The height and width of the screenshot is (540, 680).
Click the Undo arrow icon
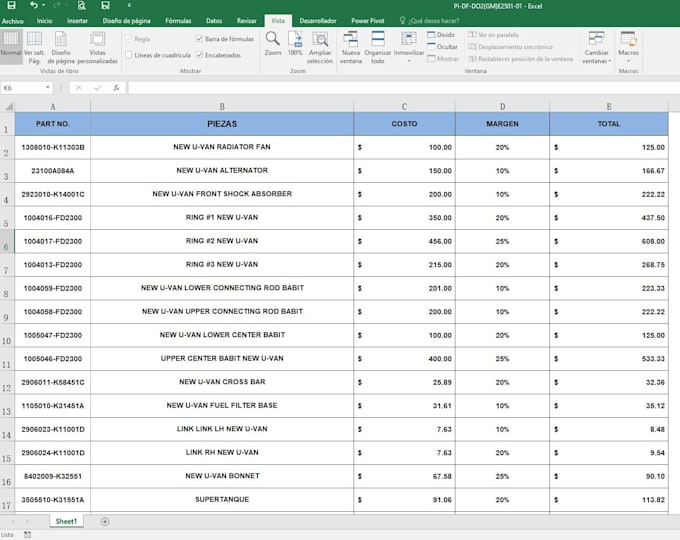[x=34, y=5]
